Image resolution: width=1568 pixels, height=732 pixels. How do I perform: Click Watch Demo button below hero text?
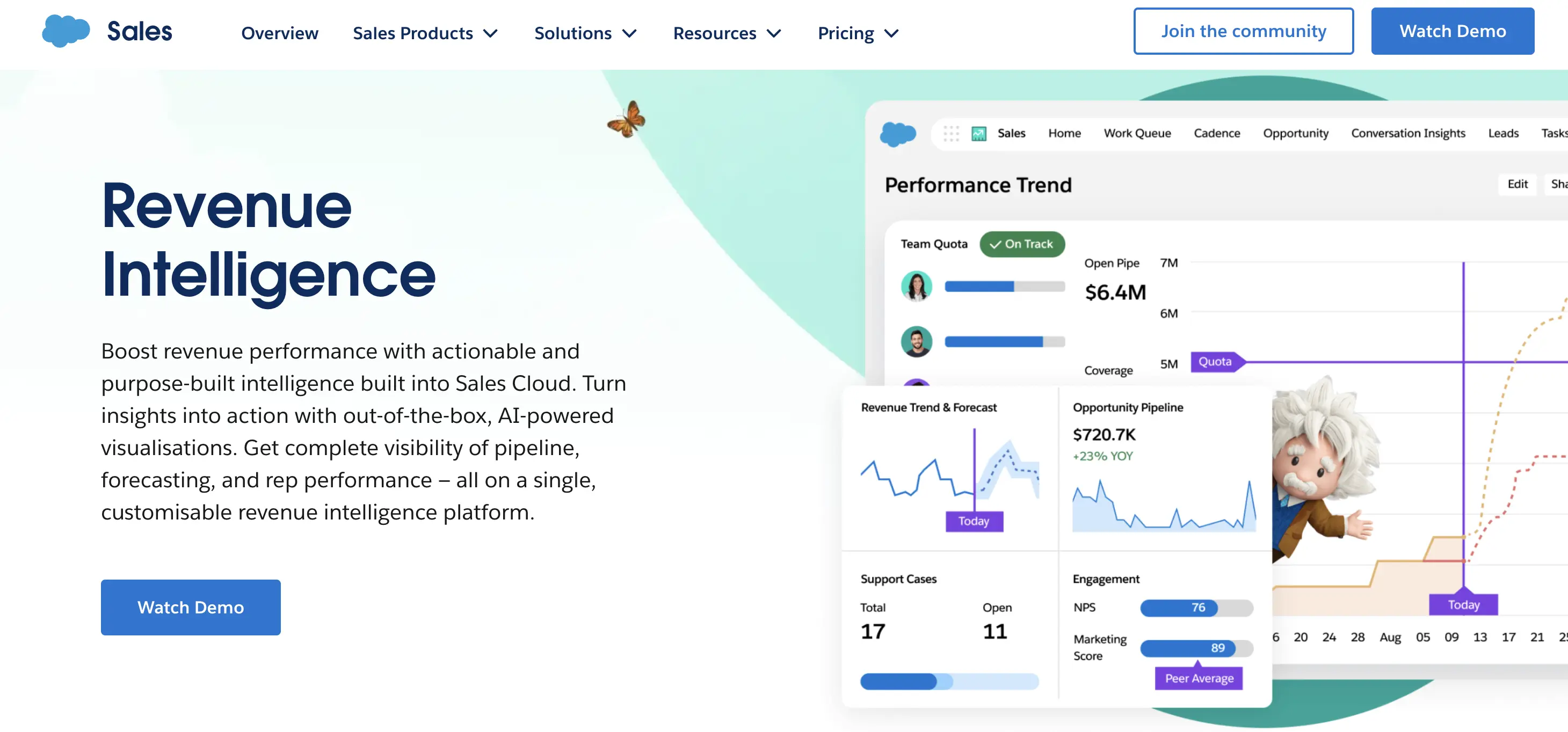coord(191,606)
